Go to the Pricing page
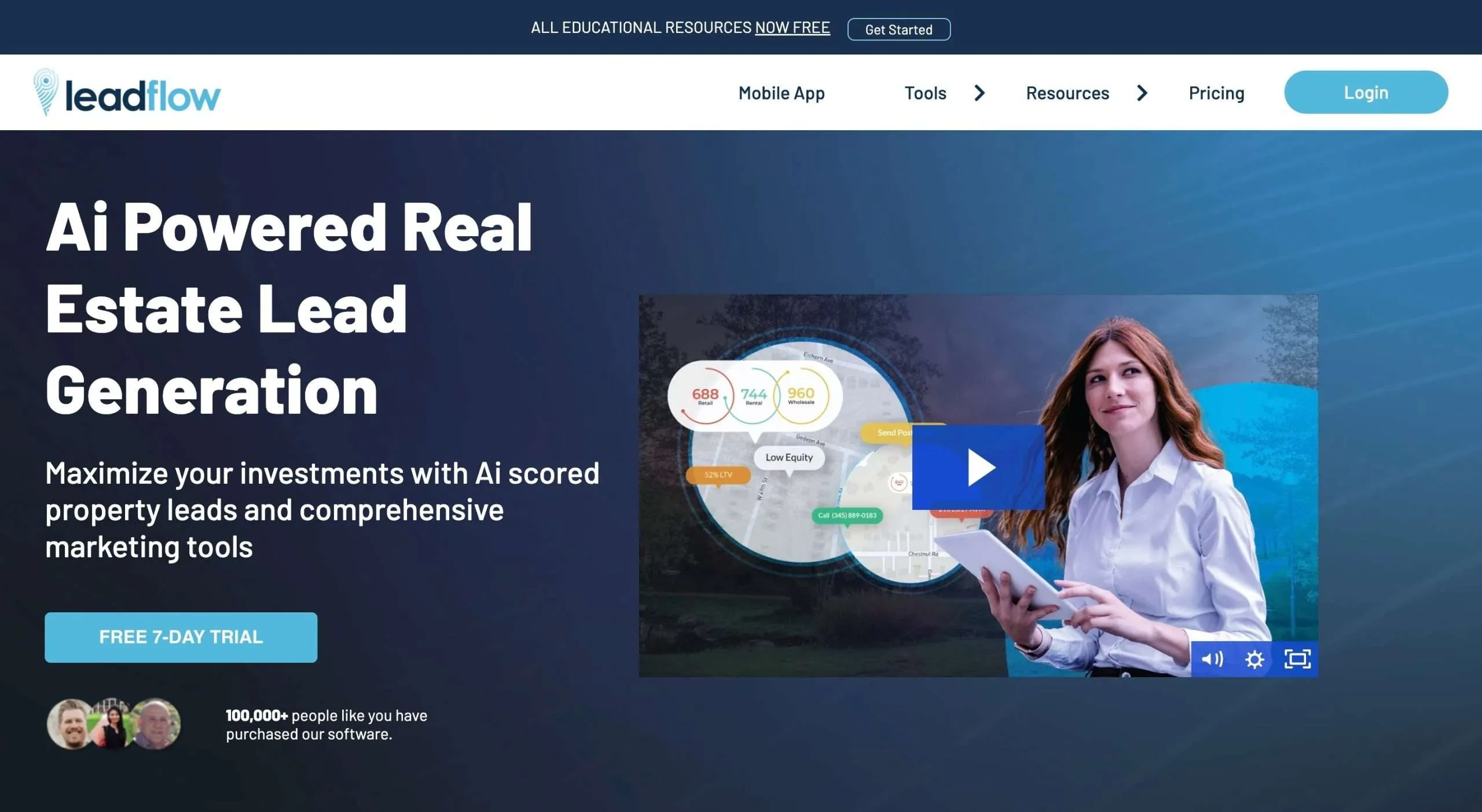 (1216, 93)
